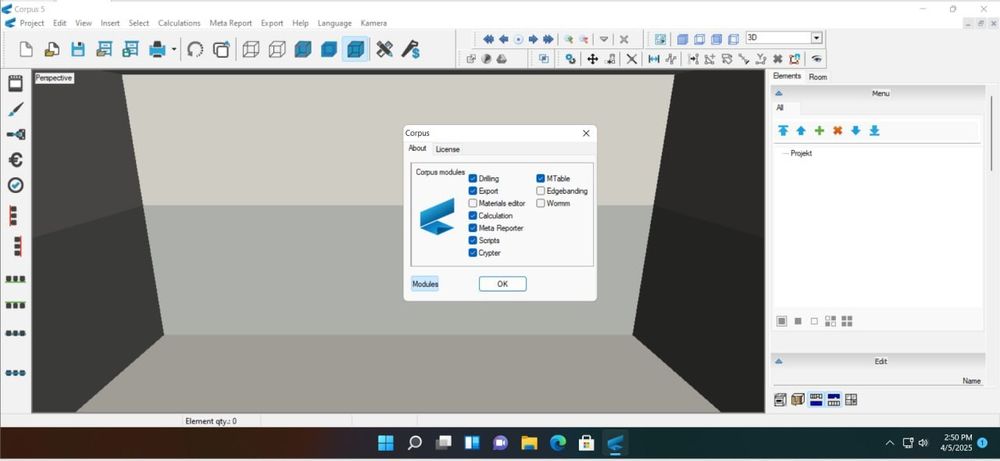Open the Meta Report menu
Viewport: 1000px width, 461px height.
(231, 23)
